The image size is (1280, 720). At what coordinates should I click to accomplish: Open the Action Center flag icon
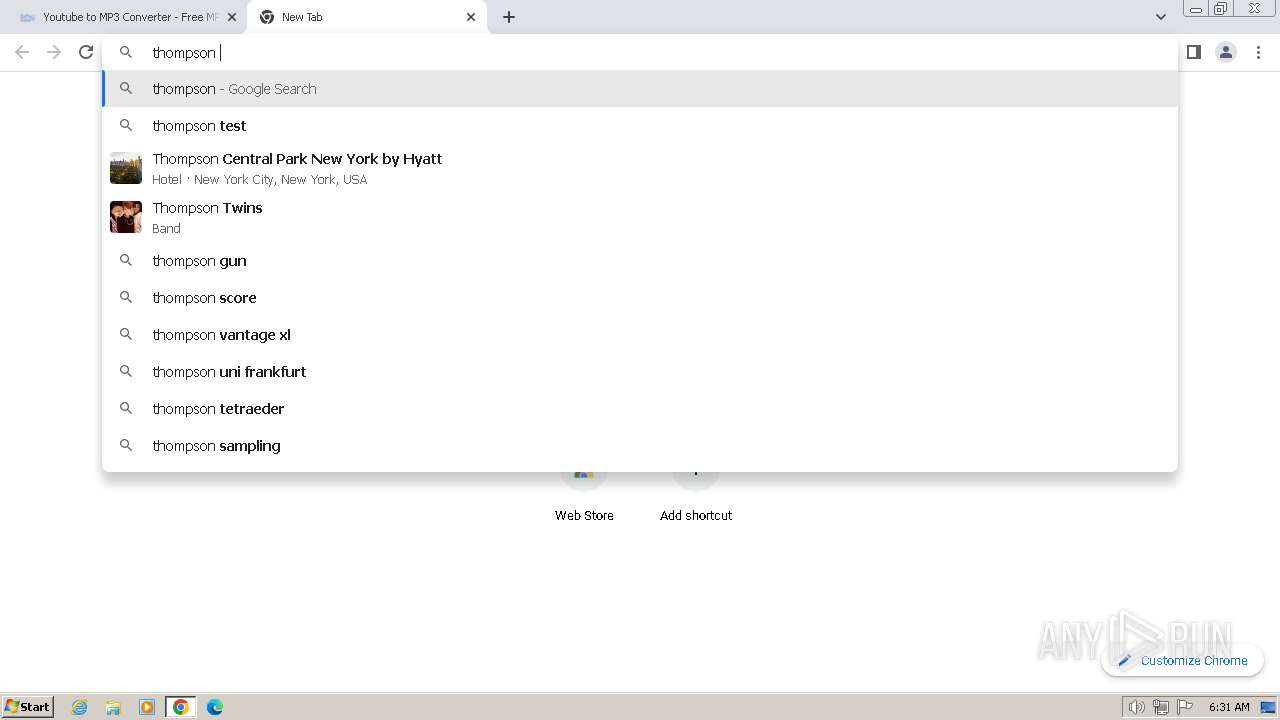coord(1185,707)
